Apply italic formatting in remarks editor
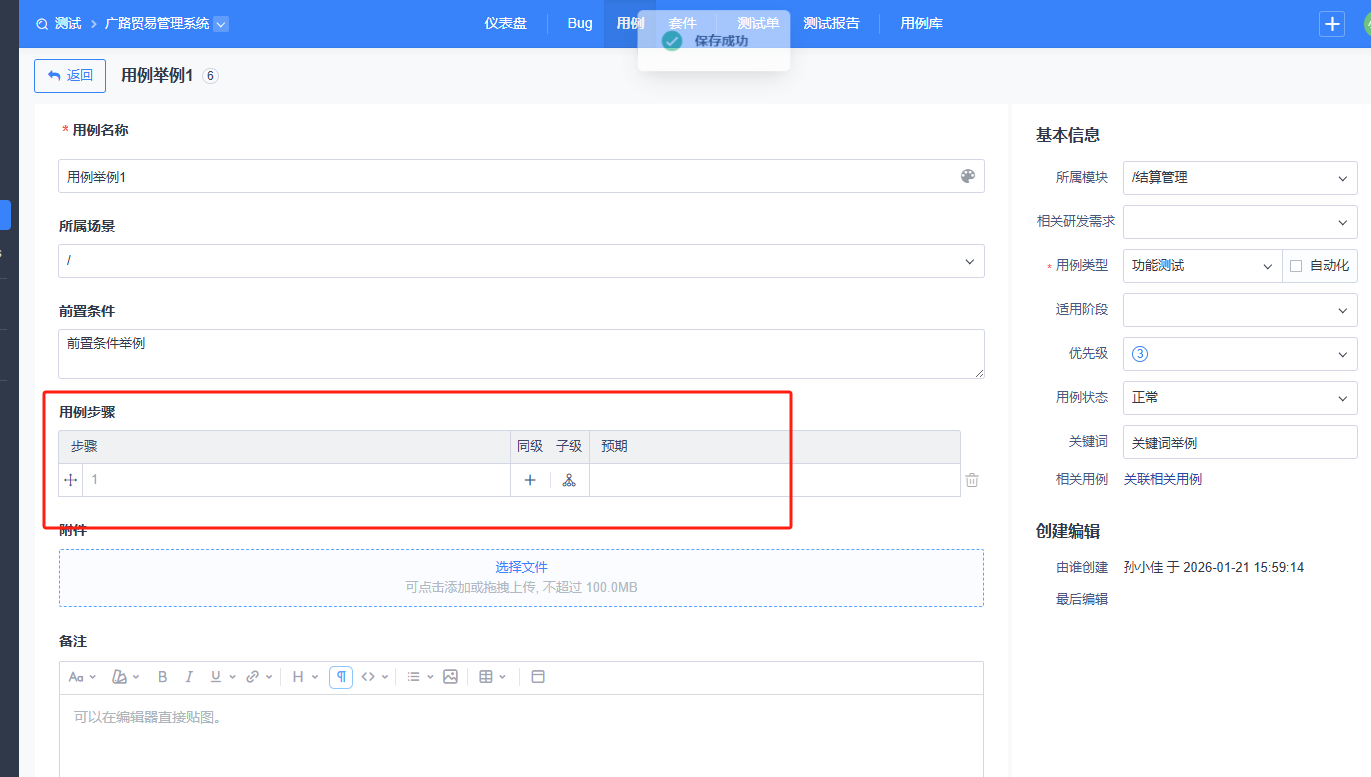This screenshot has height=777, width=1371. point(189,677)
